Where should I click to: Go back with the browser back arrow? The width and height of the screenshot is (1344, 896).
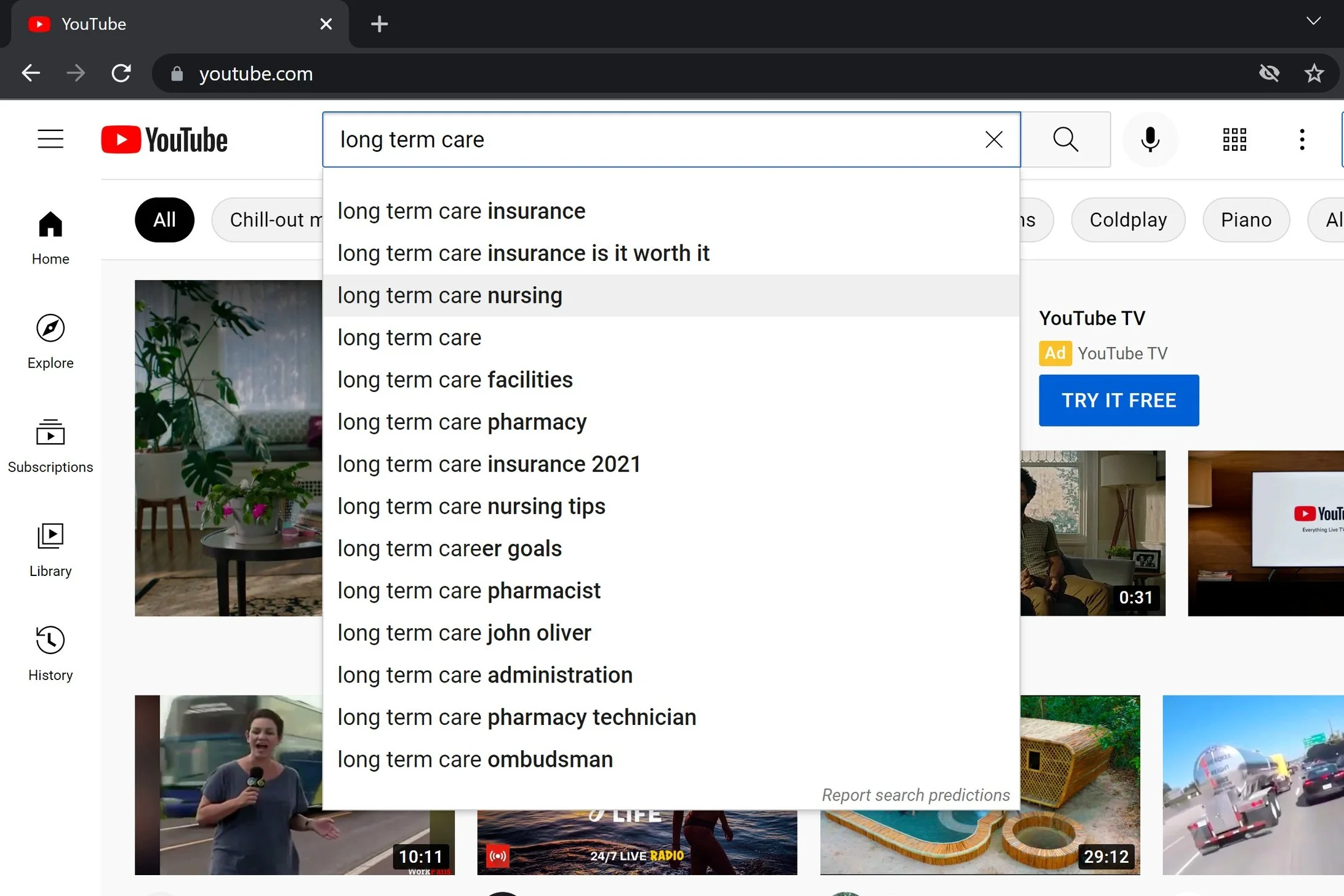31,73
